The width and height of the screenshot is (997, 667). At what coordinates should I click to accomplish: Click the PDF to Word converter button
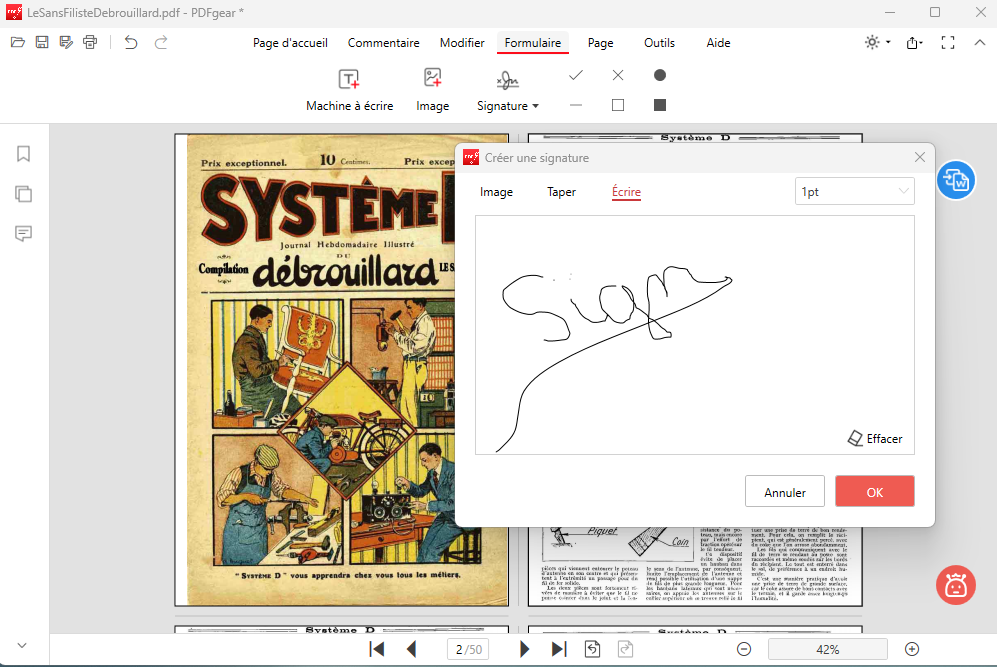coord(956,180)
